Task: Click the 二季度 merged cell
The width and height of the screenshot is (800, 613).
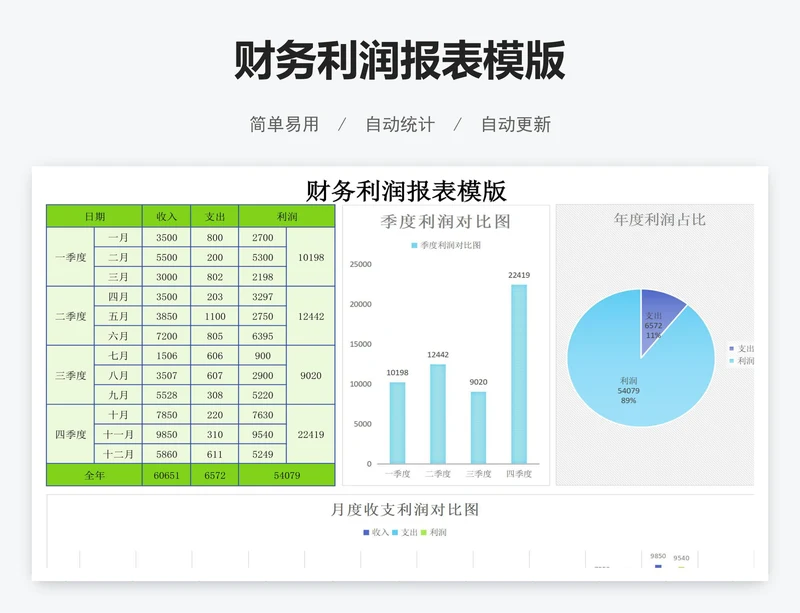Action: pyautogui.click(x=72, y=316)
